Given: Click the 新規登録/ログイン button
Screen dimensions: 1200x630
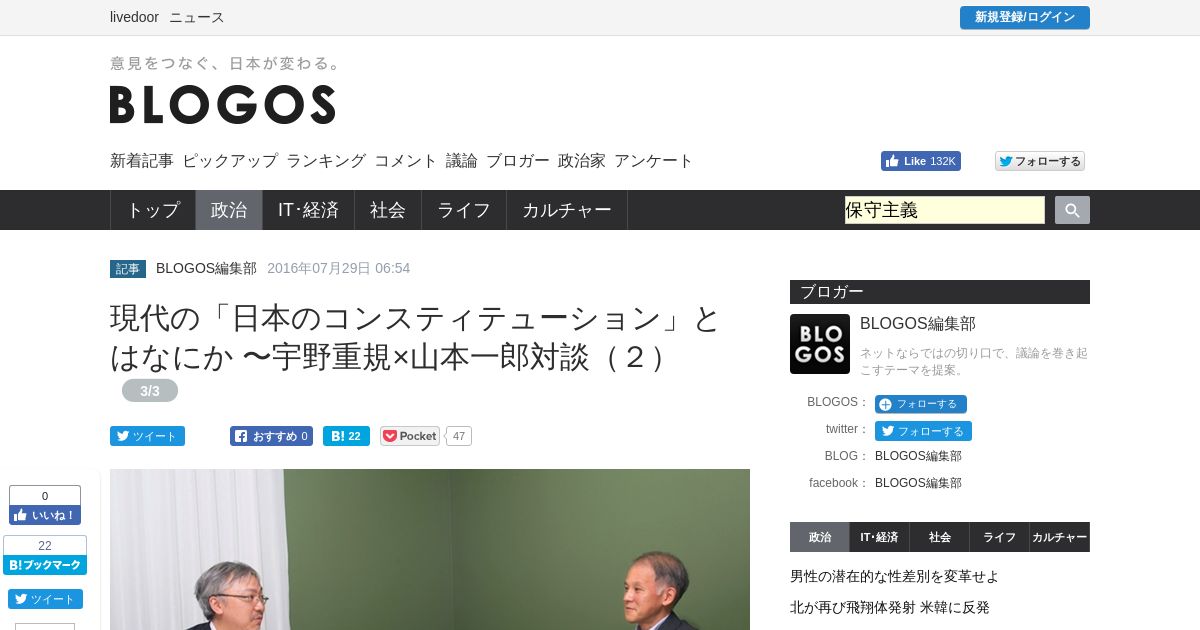Looking at the screenshot, I should pyautogui.click(x=1025, y=17).
